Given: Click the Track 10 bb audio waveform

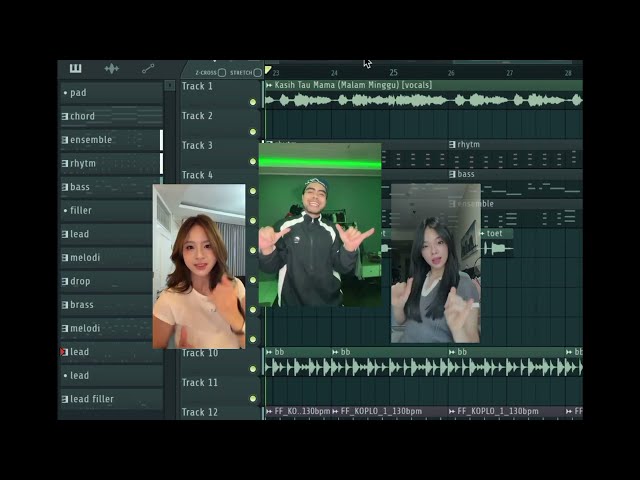Looking at the screenshot, I should click(423, 367).
